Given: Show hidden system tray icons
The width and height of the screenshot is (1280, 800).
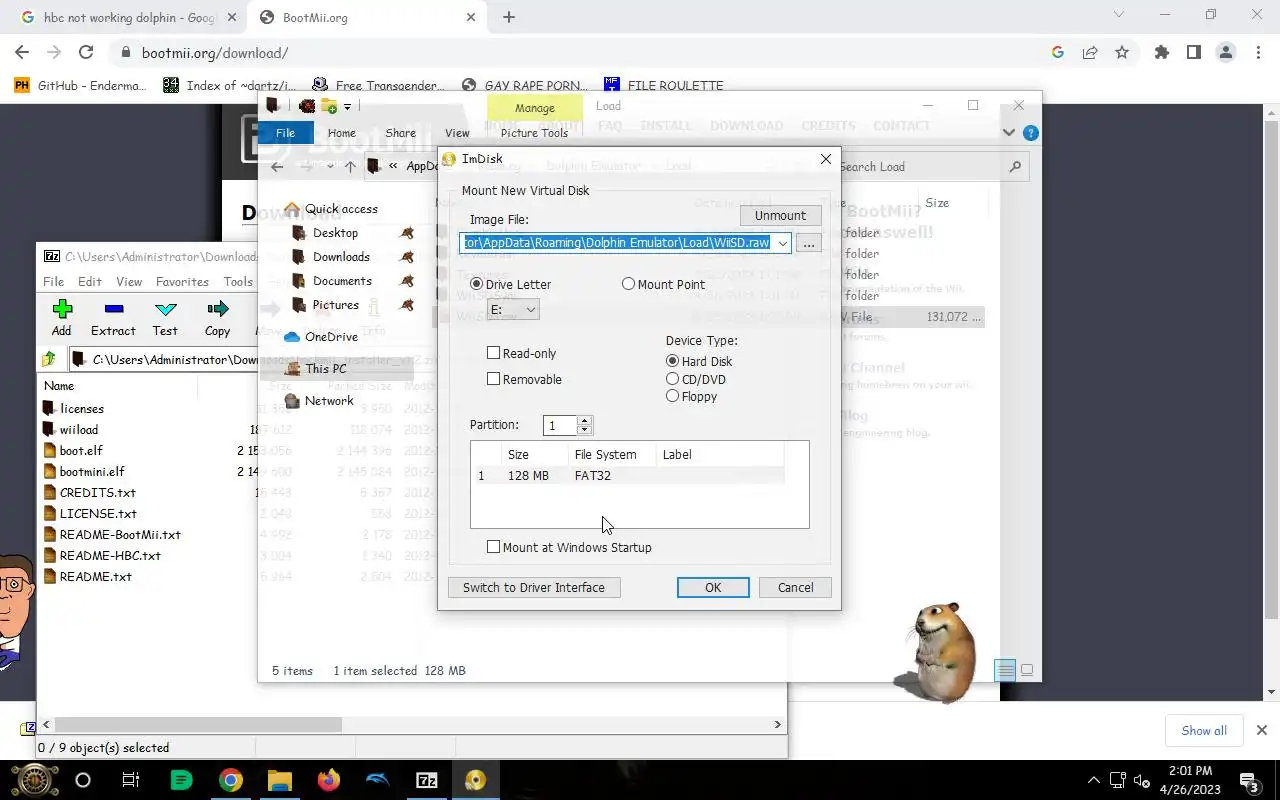Looking at the screenshot, I should (x=1093, y=781).
